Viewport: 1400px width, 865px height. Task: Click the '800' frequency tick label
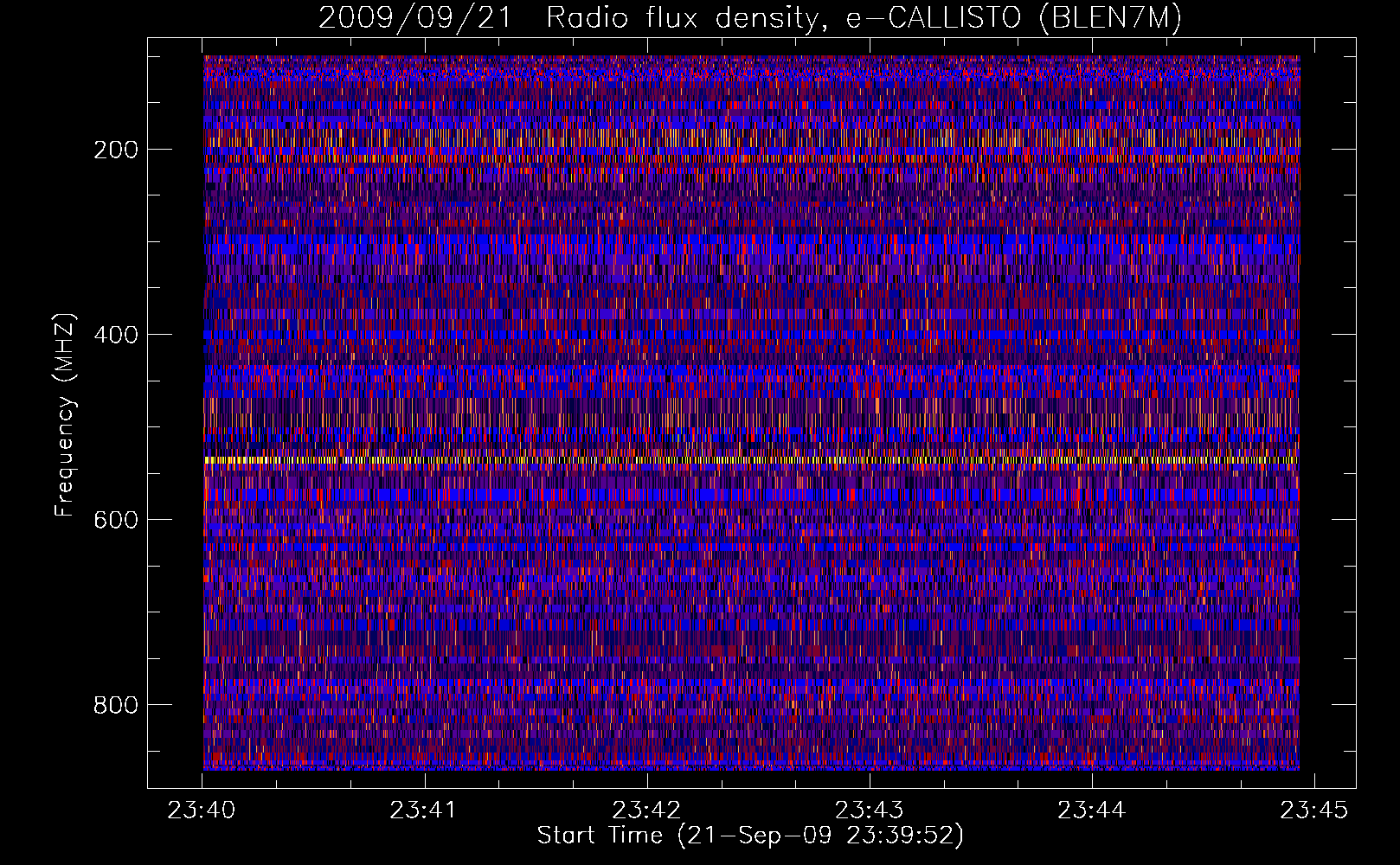coord(116,705)
